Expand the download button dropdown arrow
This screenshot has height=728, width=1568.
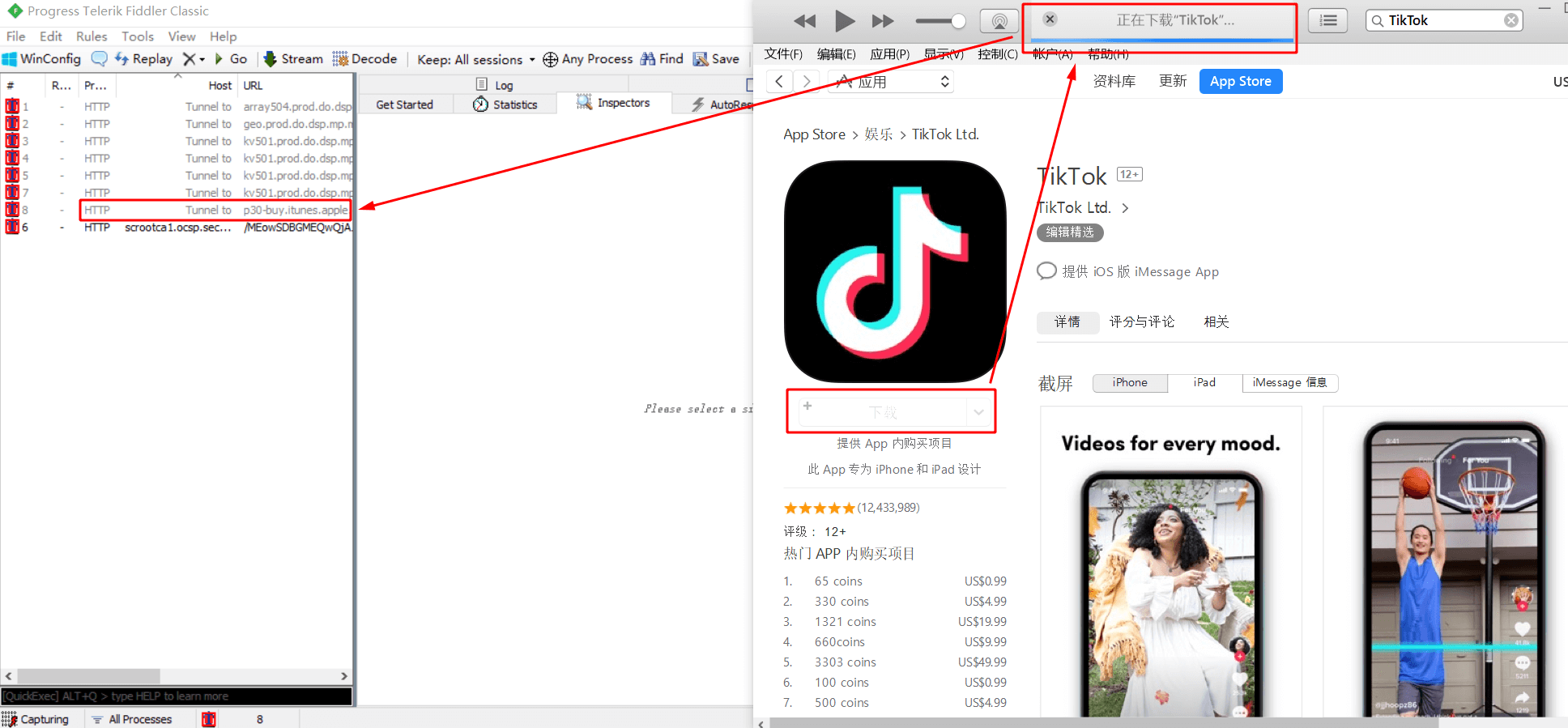pos(978,412)
